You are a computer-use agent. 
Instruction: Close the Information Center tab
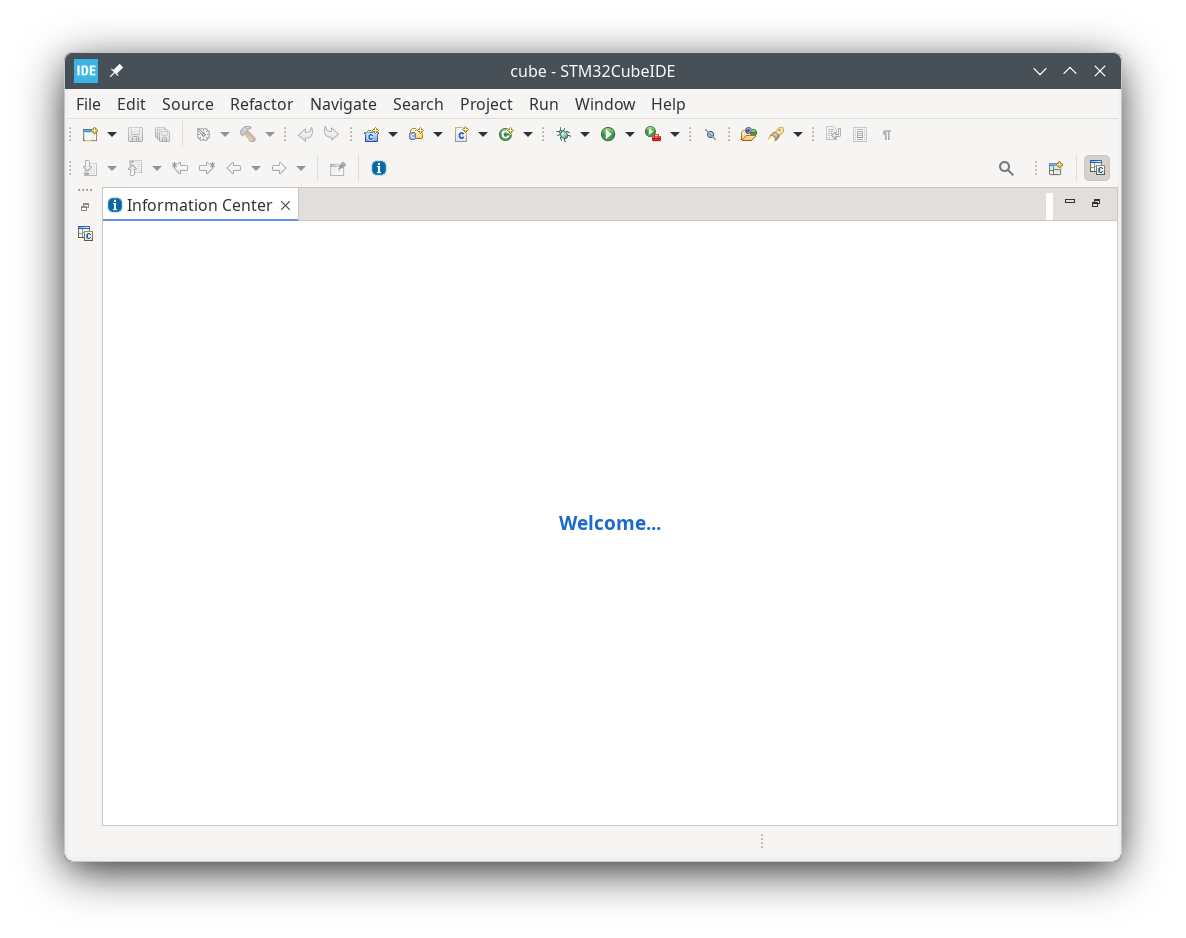coord(285,205)
